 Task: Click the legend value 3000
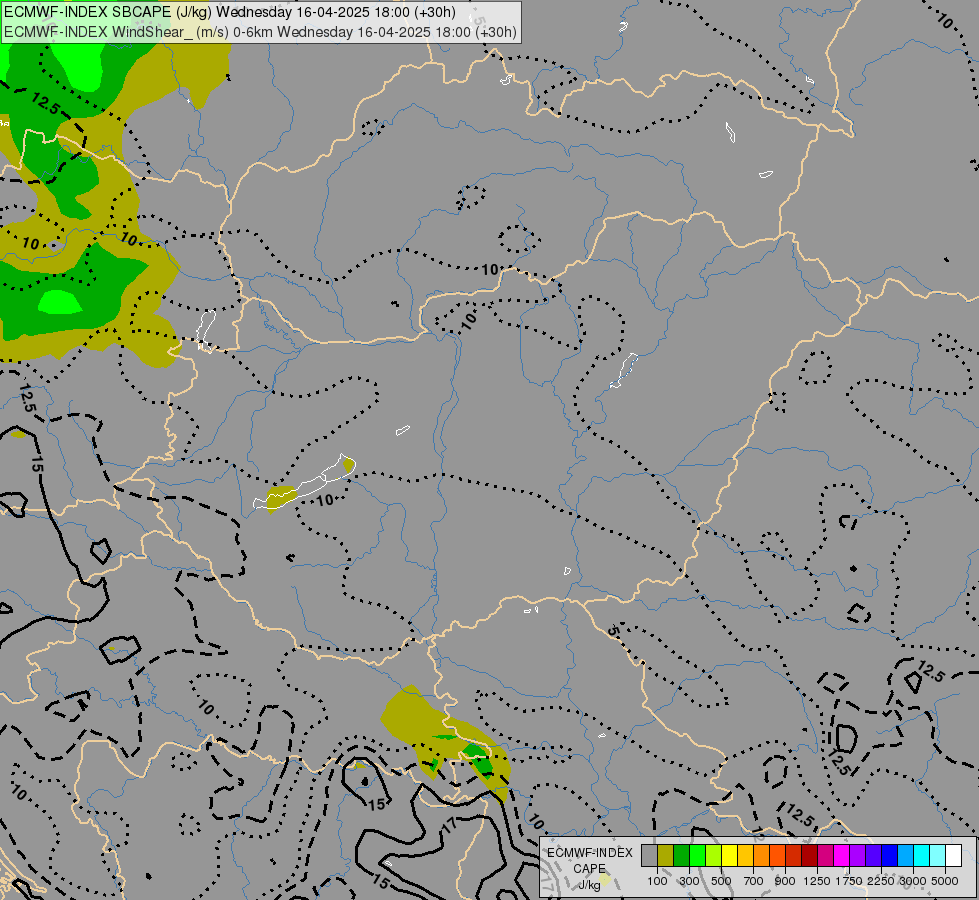pos(913,881)
